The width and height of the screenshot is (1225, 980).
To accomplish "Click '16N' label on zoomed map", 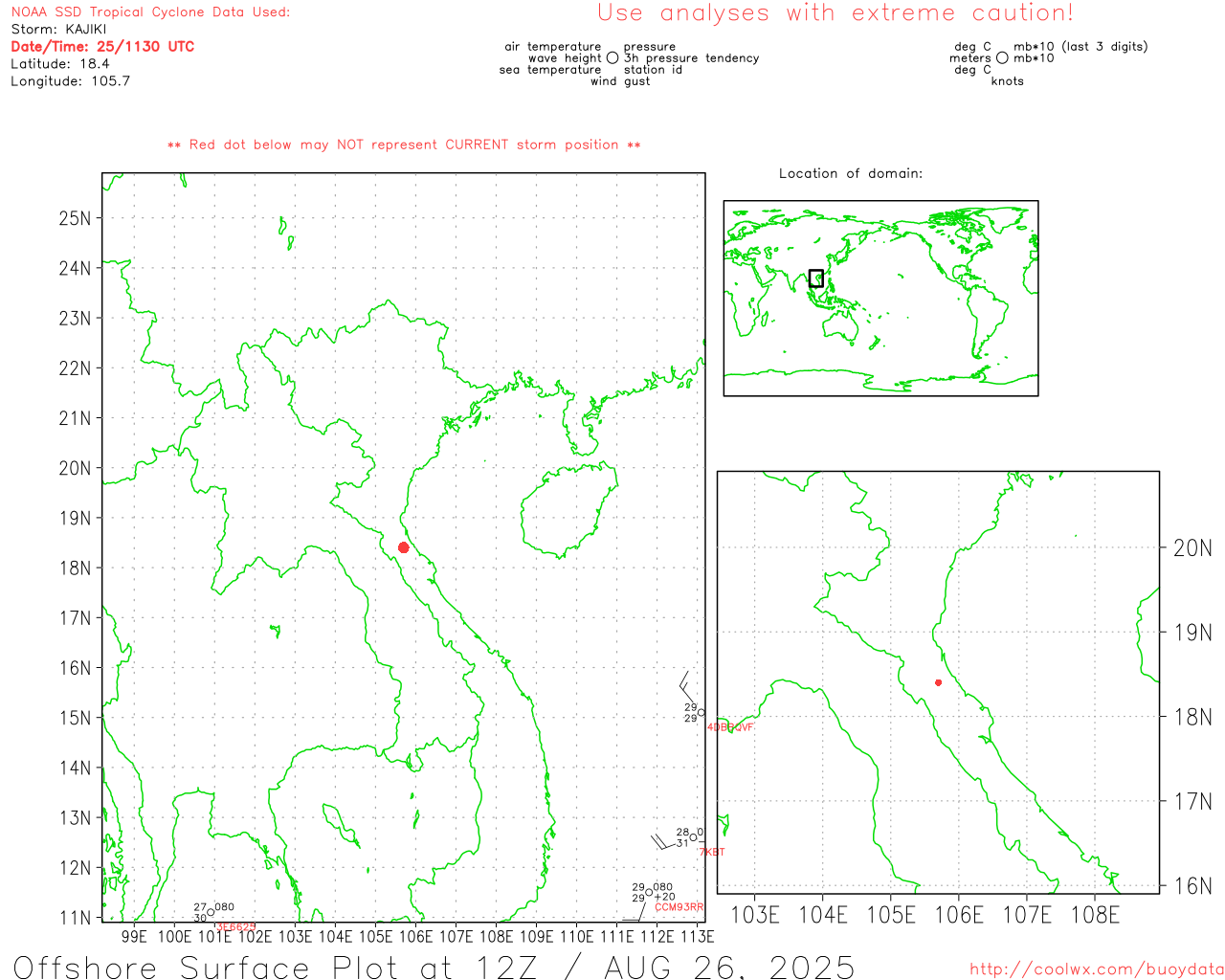I will click(1192, 886).
